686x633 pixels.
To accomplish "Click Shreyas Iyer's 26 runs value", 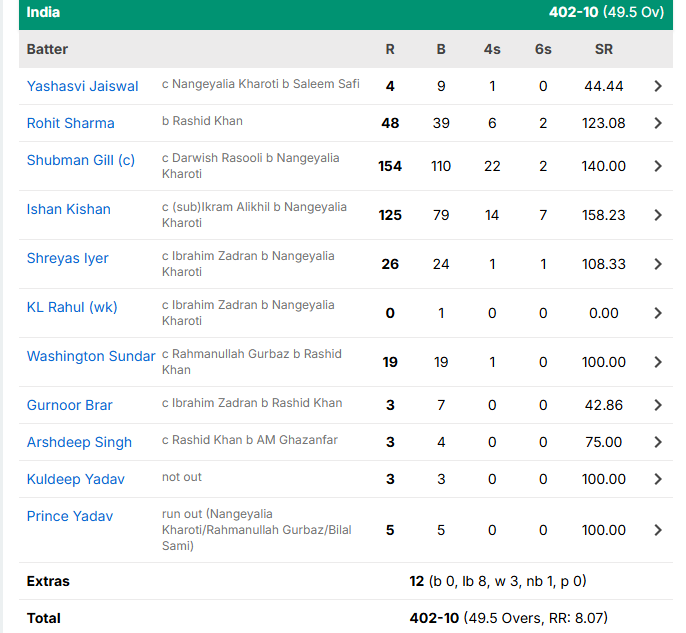I will tap(390, 264).
